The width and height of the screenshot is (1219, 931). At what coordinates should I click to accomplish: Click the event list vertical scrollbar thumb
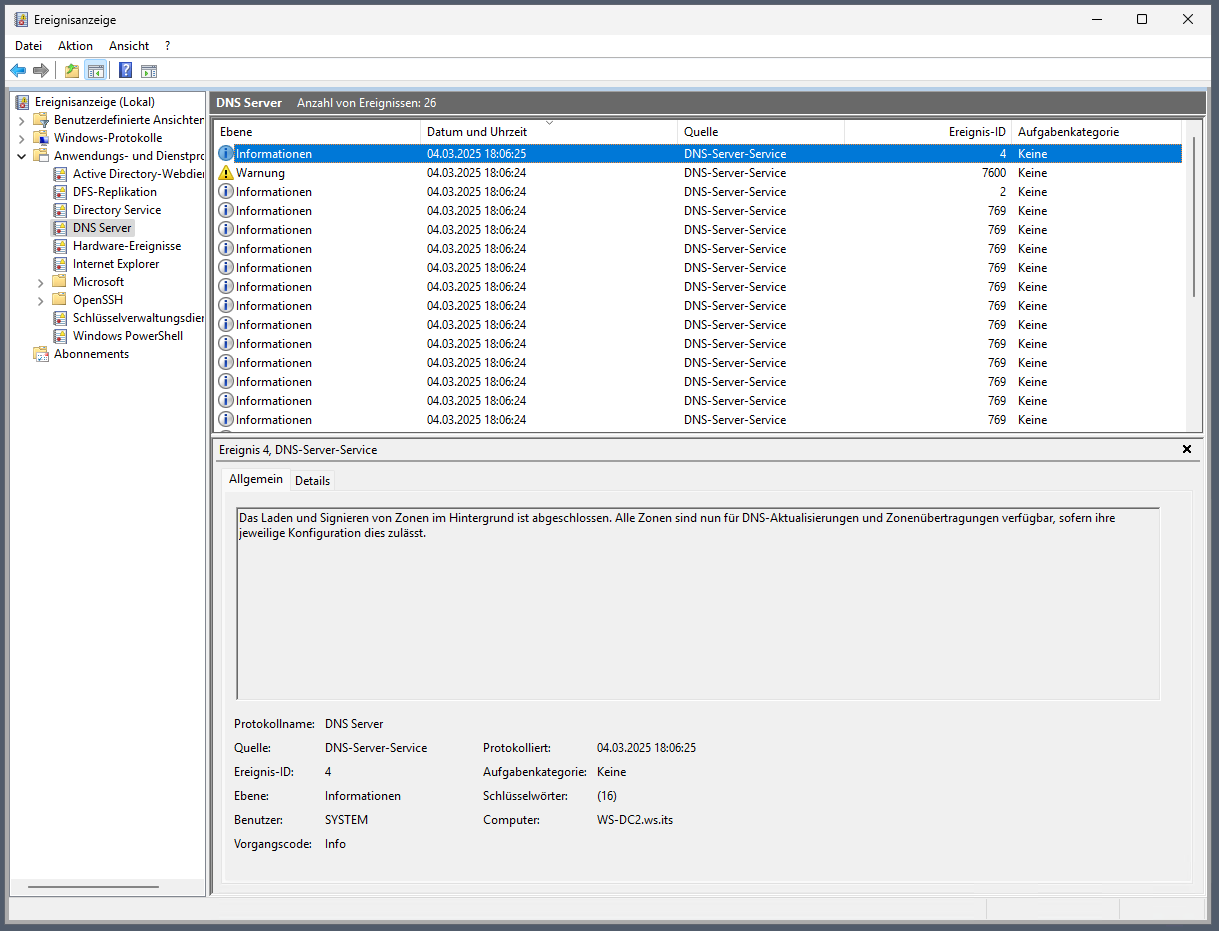[x=1194, y=217]
